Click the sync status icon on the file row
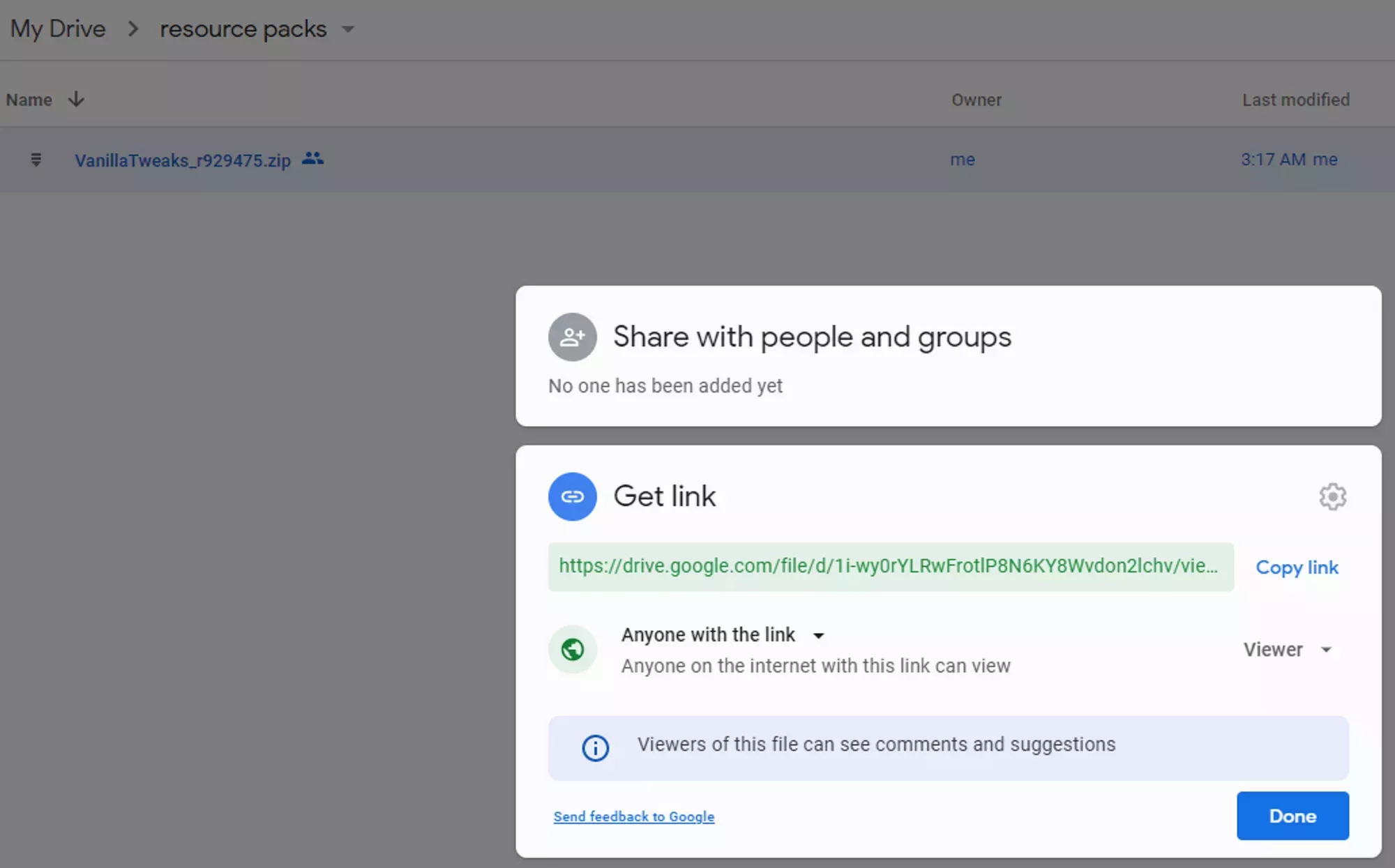The image size is (1395, 868). tap(36, 160)
